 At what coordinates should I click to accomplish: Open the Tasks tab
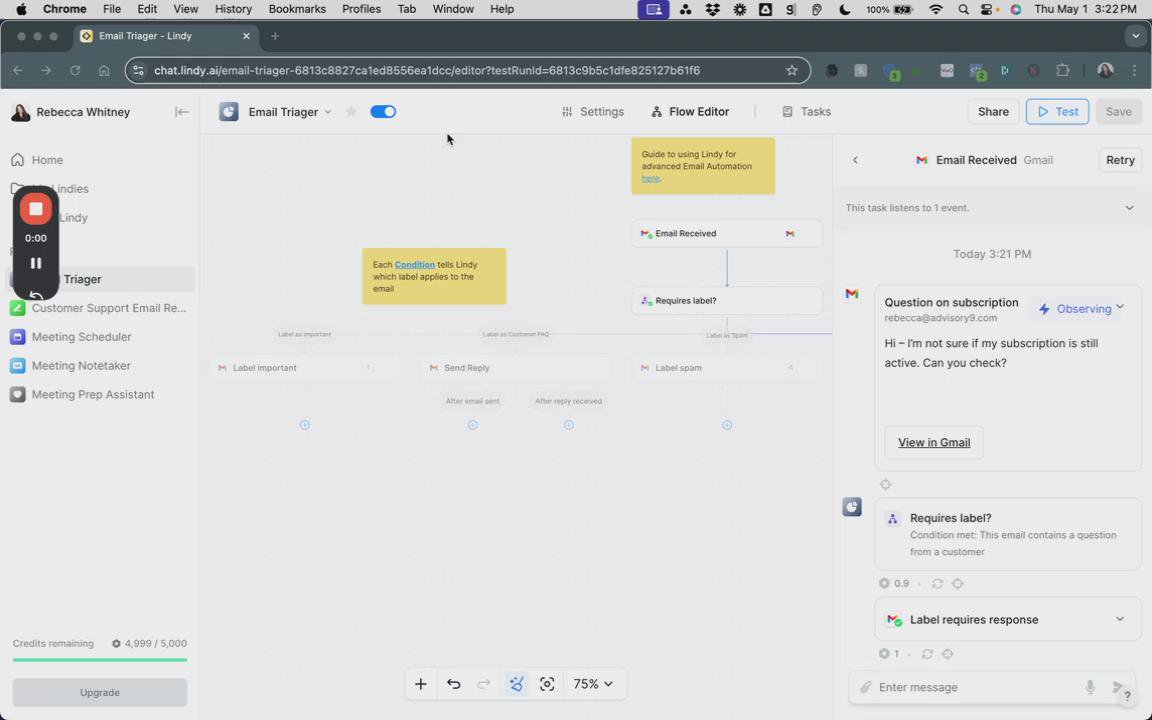pyautogui.click(x=807, y=112)
